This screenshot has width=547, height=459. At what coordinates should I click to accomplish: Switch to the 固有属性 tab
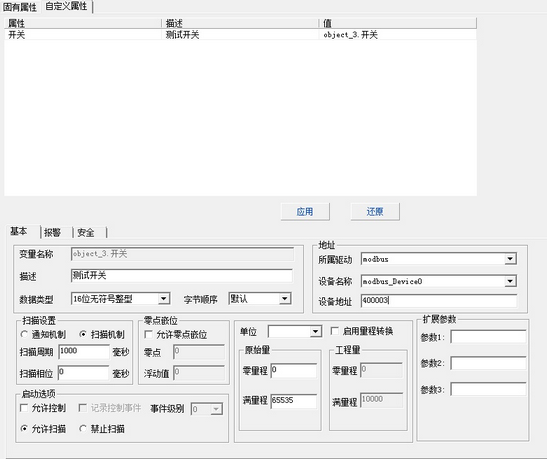tap(20, 6)
